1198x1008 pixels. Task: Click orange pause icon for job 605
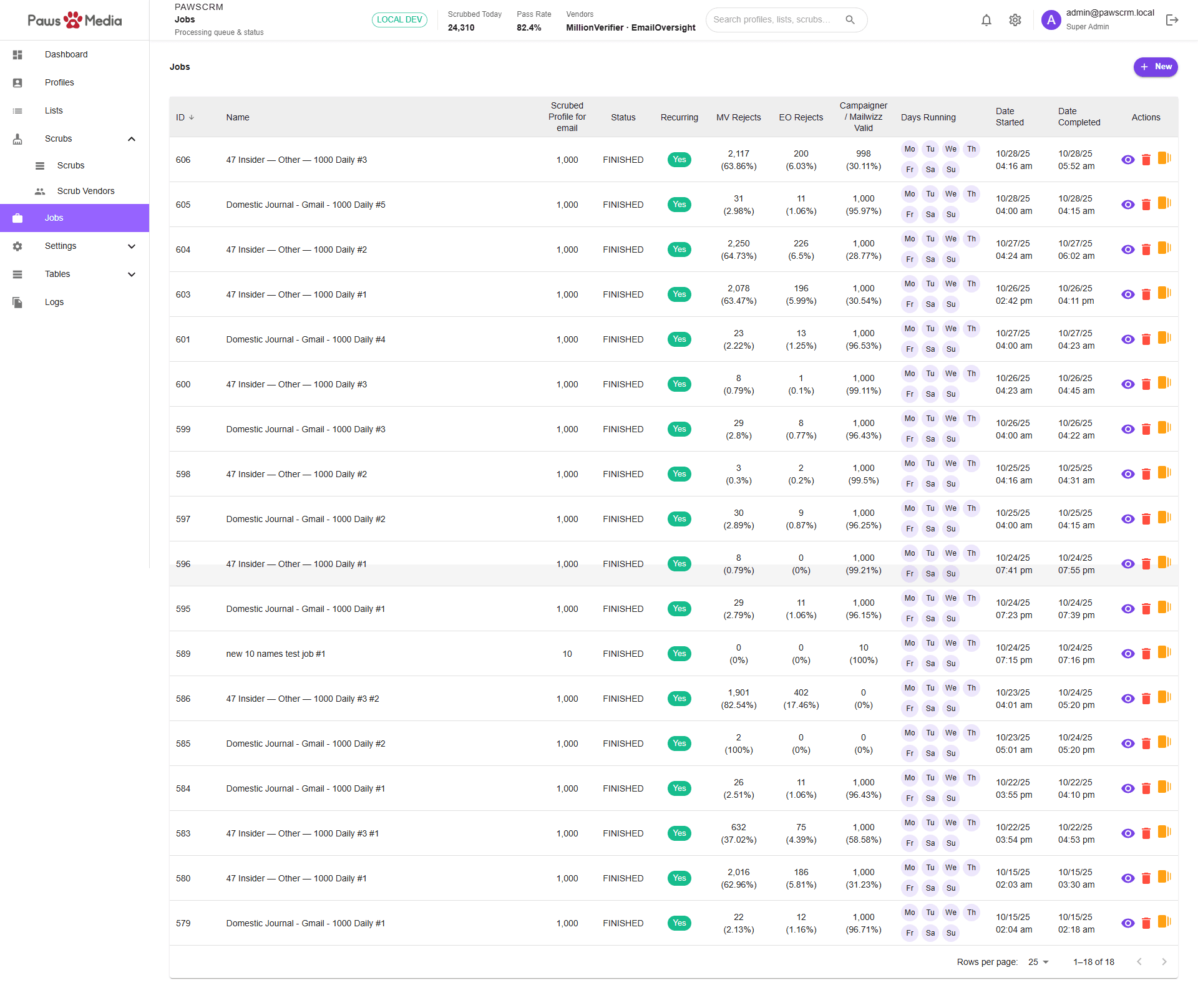(x=1164, y=203)
